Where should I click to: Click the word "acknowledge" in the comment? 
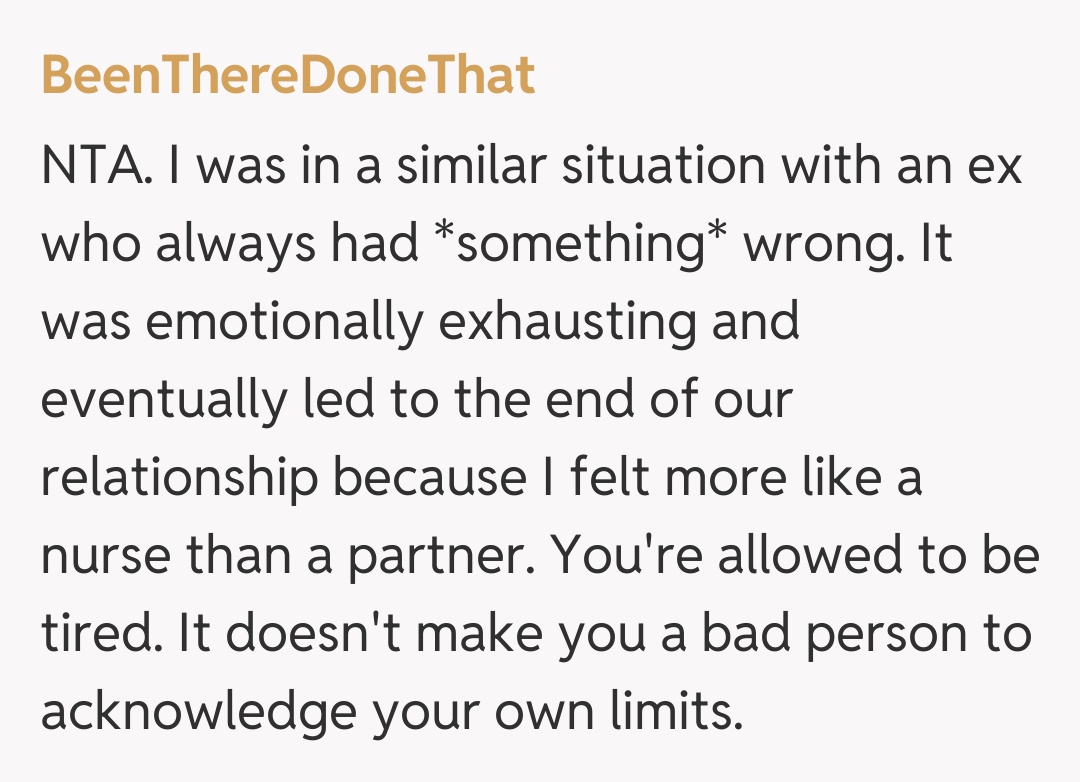[x=198, y=711]
